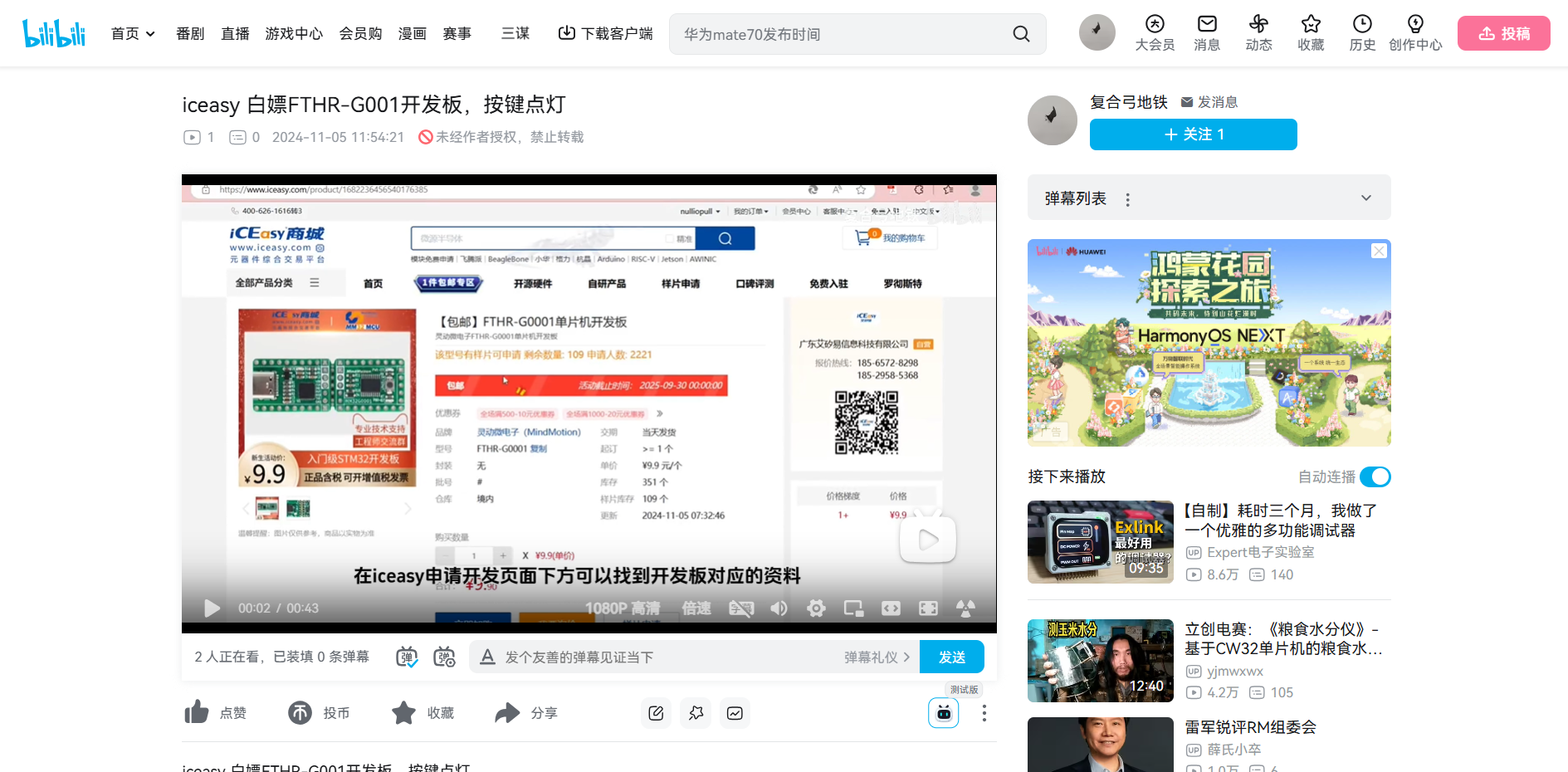The image size is (1568, 772).
Task: Click the share (分享) arrow icon
Action: 506,713
